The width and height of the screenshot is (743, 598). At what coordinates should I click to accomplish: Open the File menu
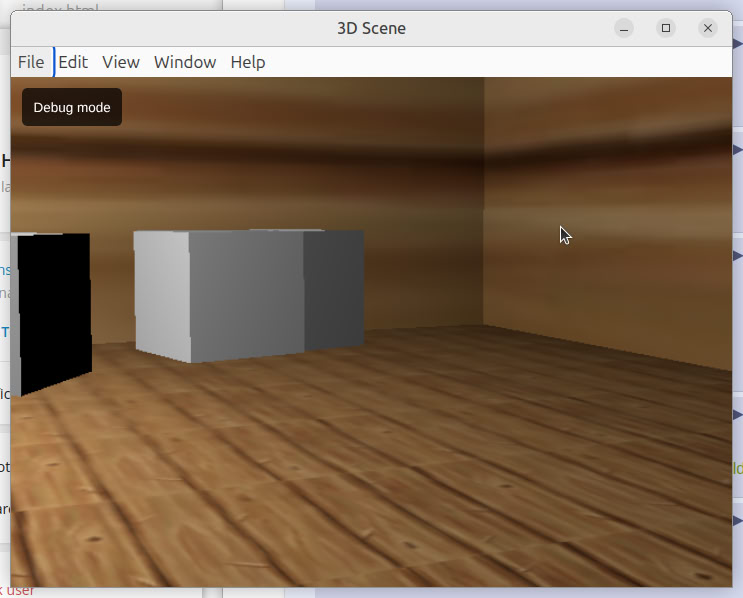[31, 62]
